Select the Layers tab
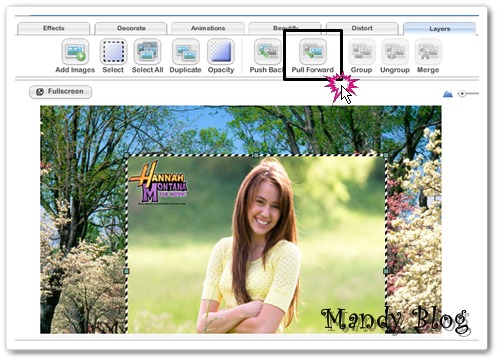 440,29
